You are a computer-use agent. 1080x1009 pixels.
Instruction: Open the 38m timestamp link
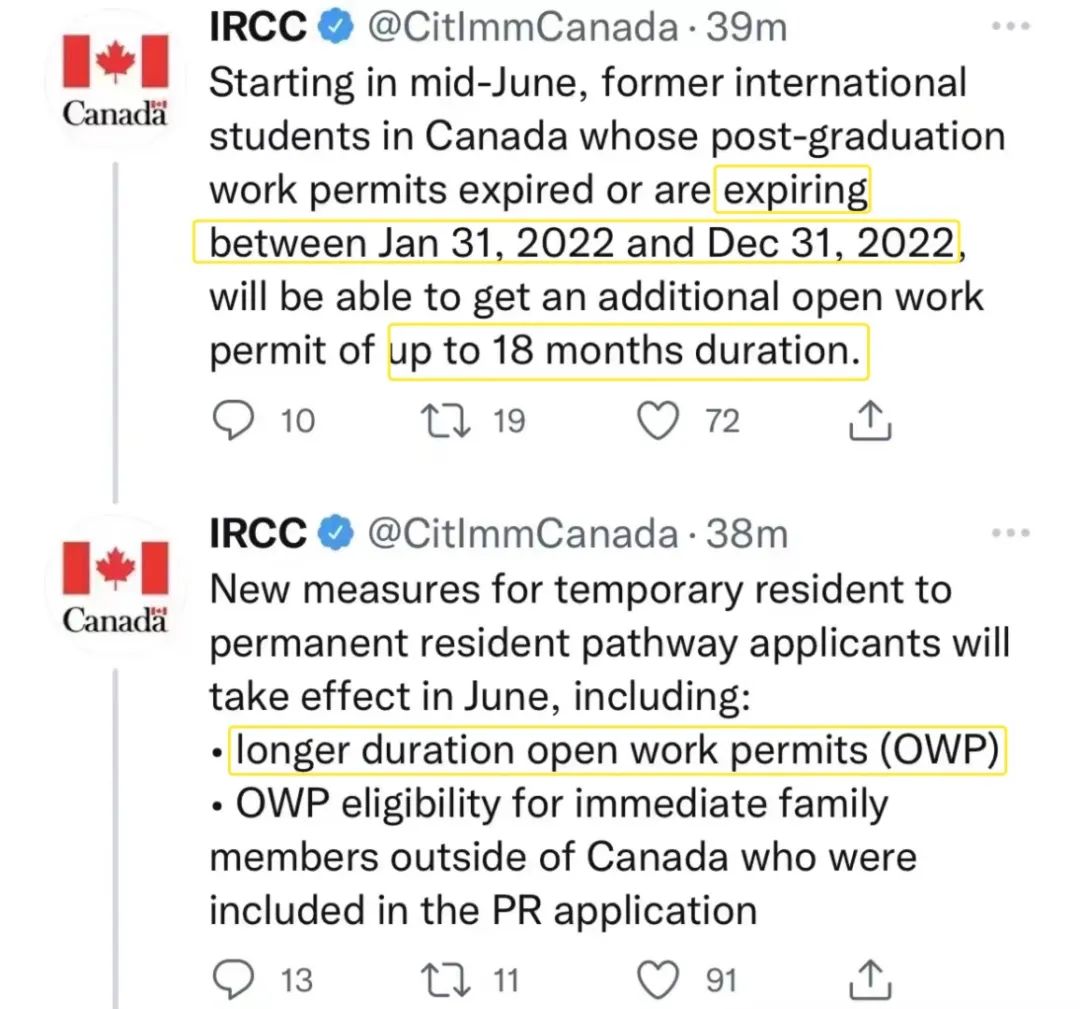pos(746,535)
